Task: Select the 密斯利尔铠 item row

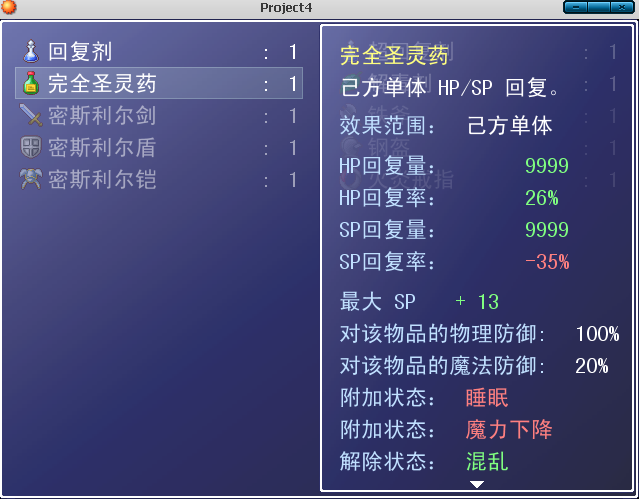Action: tap(159, 179)
